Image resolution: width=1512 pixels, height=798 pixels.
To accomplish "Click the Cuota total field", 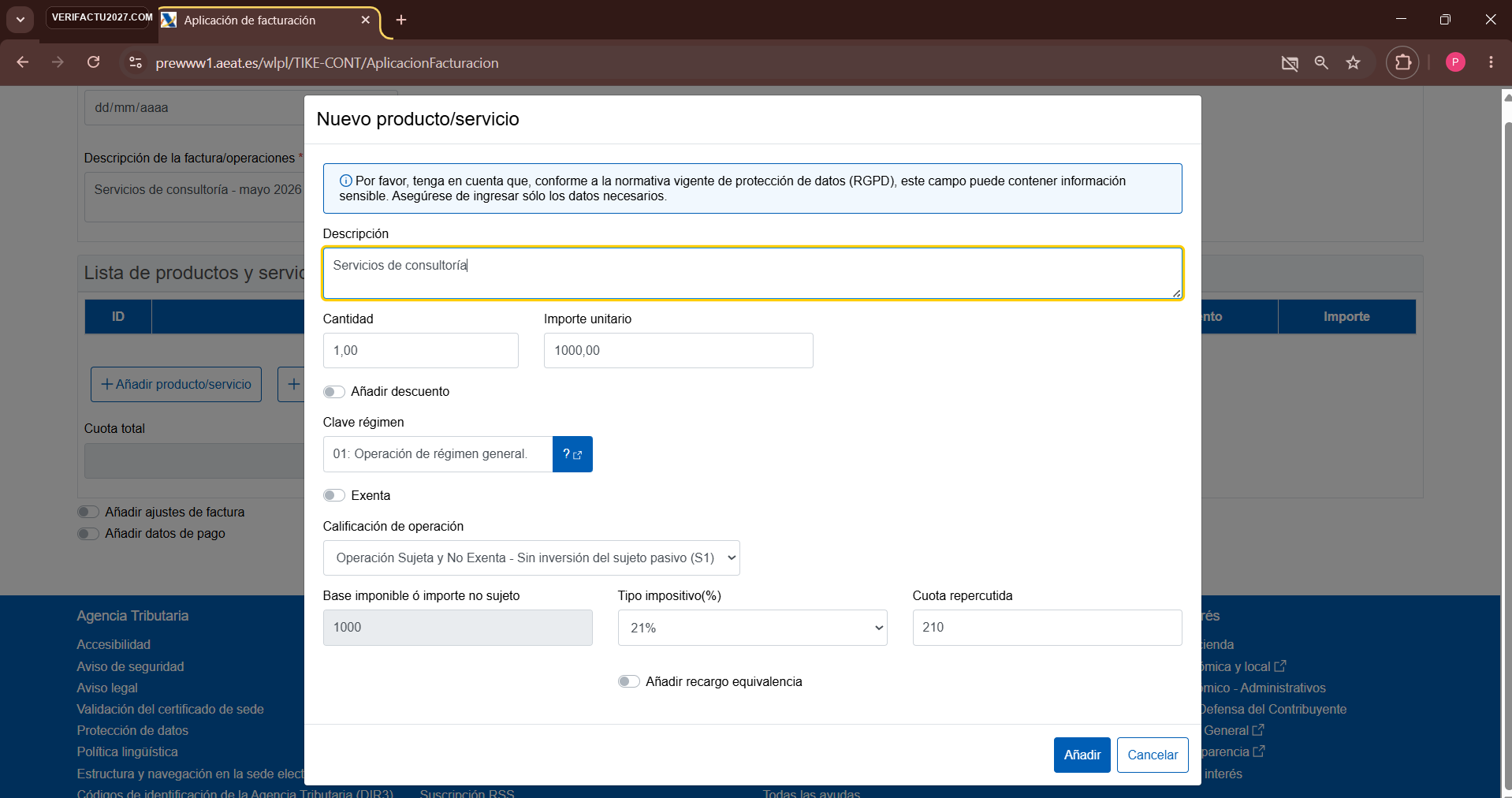I will (x=194, y=461).
